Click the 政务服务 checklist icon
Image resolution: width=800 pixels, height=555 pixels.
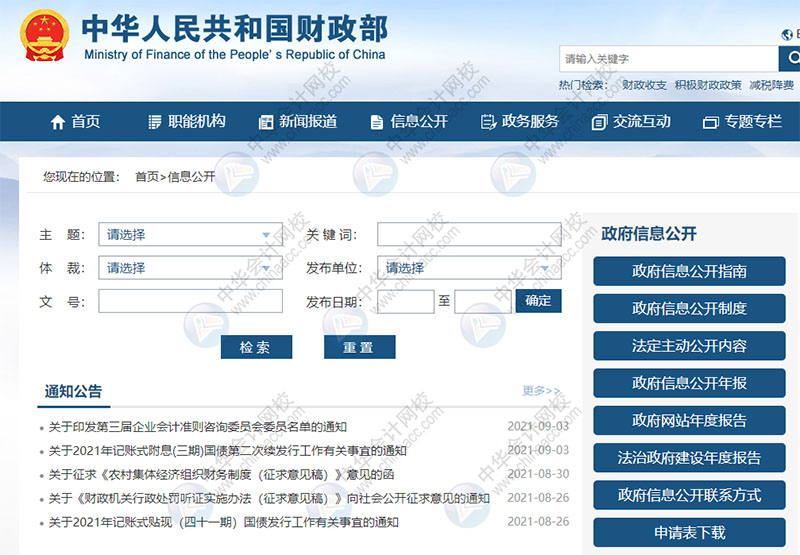coord(488,122)
